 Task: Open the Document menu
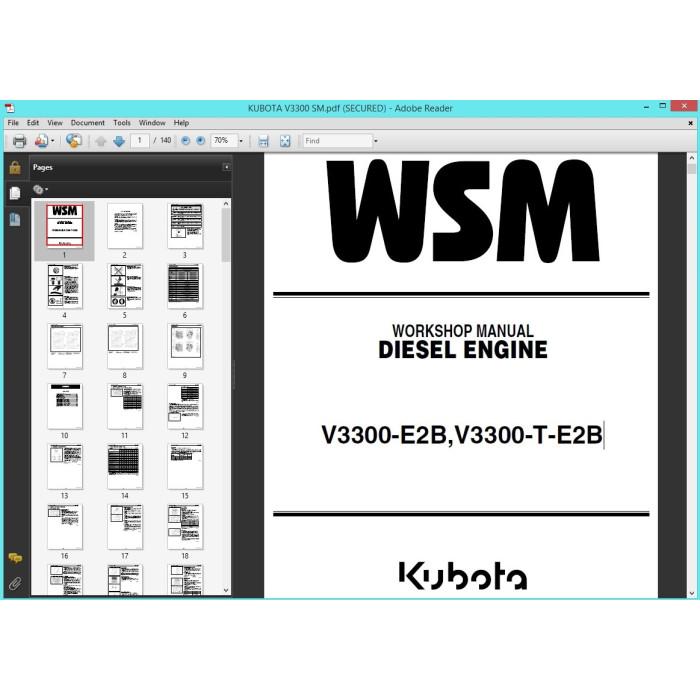coord(88,123)
